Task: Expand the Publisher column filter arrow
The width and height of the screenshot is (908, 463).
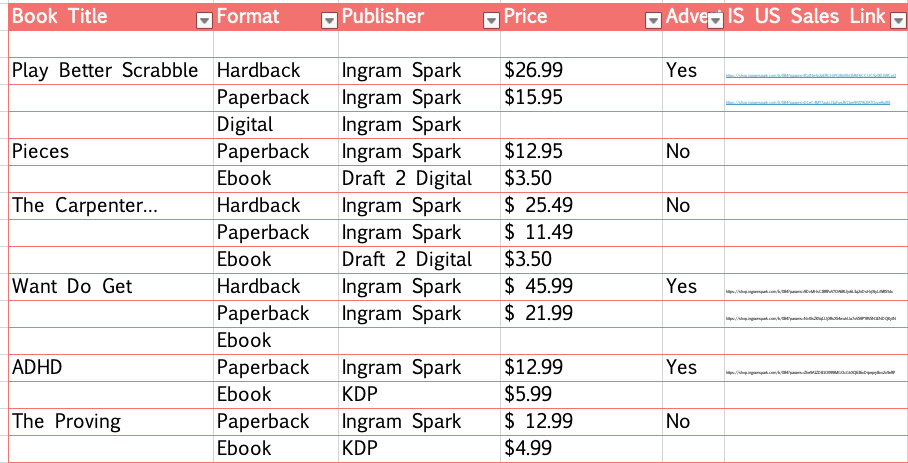Action: [491, 21]
